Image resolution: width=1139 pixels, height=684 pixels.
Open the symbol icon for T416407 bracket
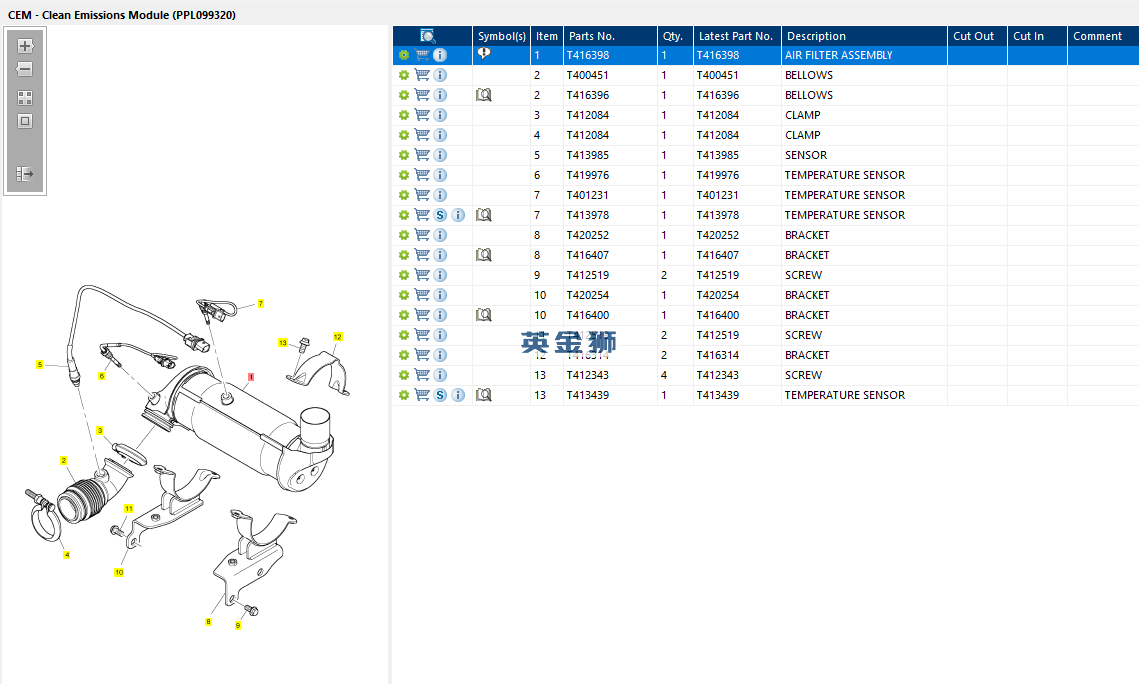484,255
